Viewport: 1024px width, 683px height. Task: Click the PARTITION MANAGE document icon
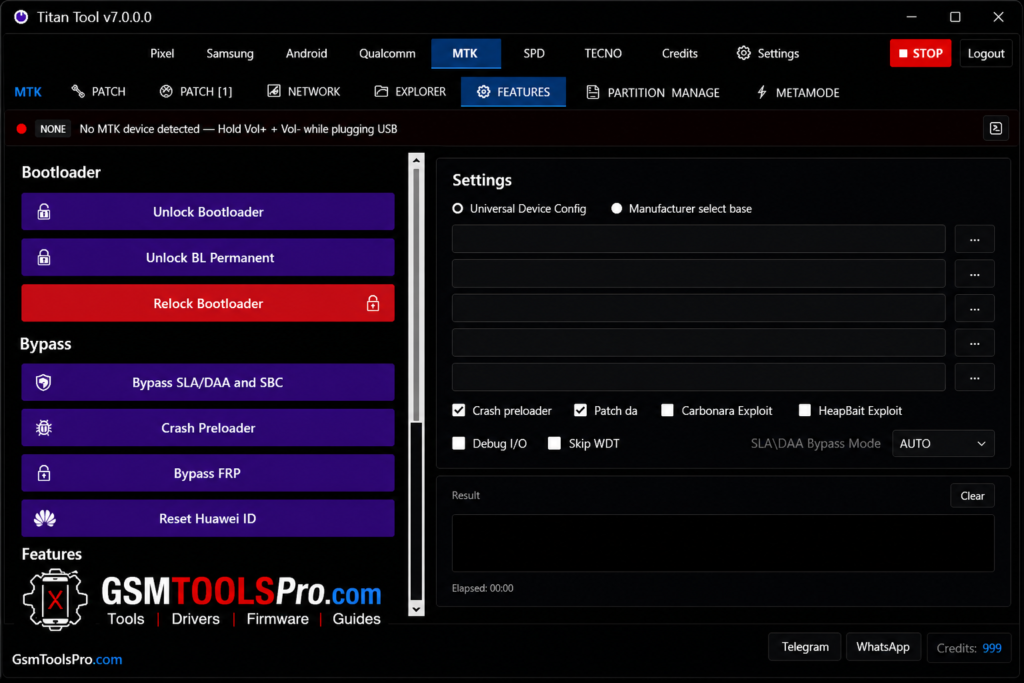point(592,92)
